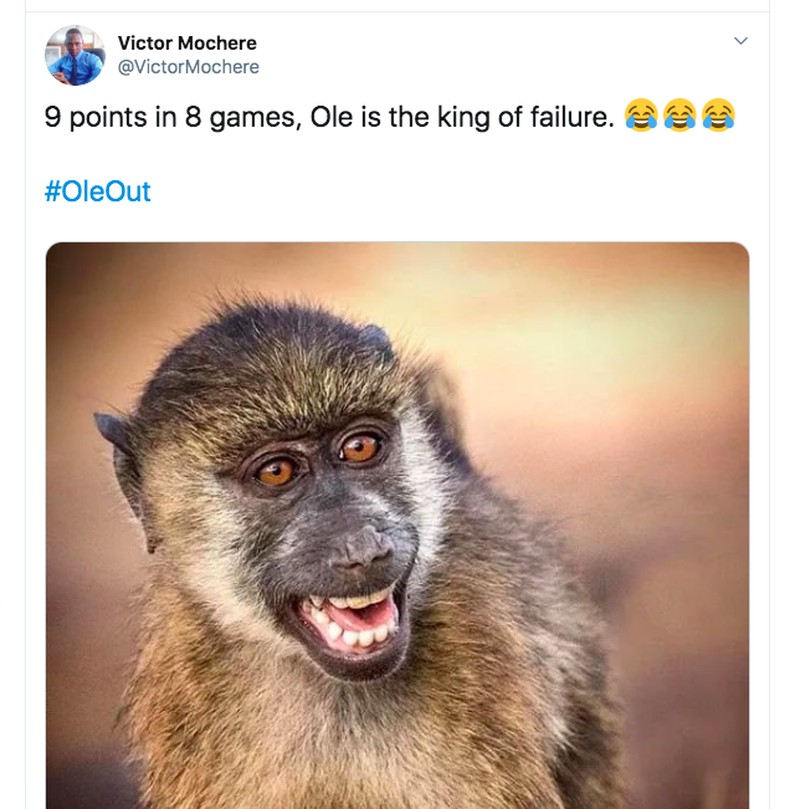This screenshot has width=800, height=809.
Task: Click the monkey's right orange eye
Action: (360, 447)
